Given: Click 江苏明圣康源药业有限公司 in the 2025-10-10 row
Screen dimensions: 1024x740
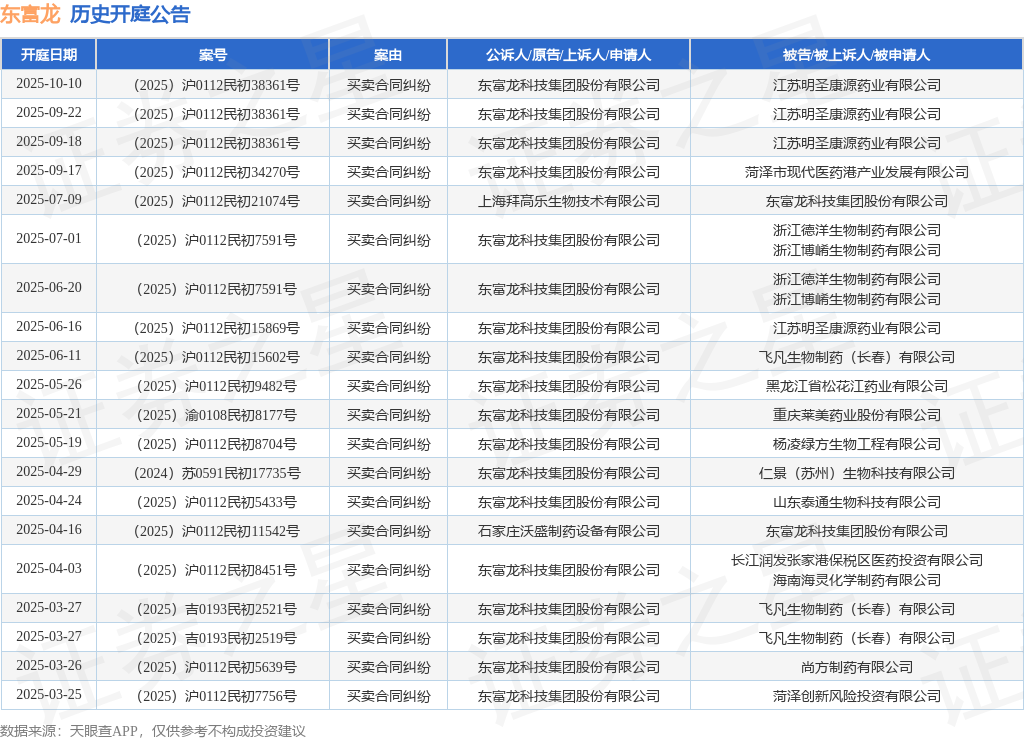Looking at the screenshot, I should (x=856, y=85).
